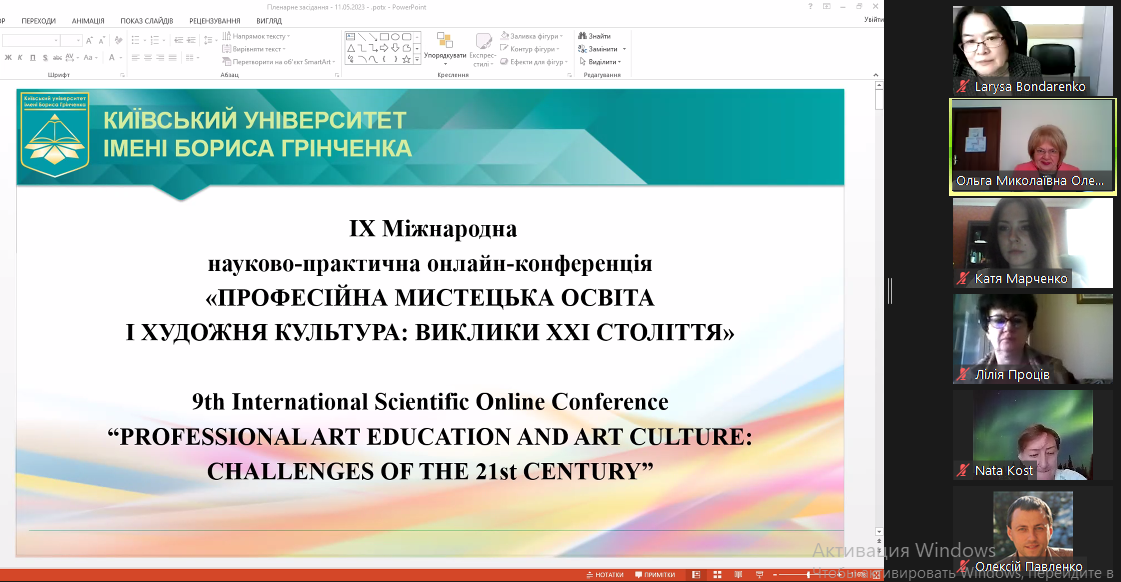Open the Нотатки notes pane
The image size is (1121, 582).
(605, 575)
